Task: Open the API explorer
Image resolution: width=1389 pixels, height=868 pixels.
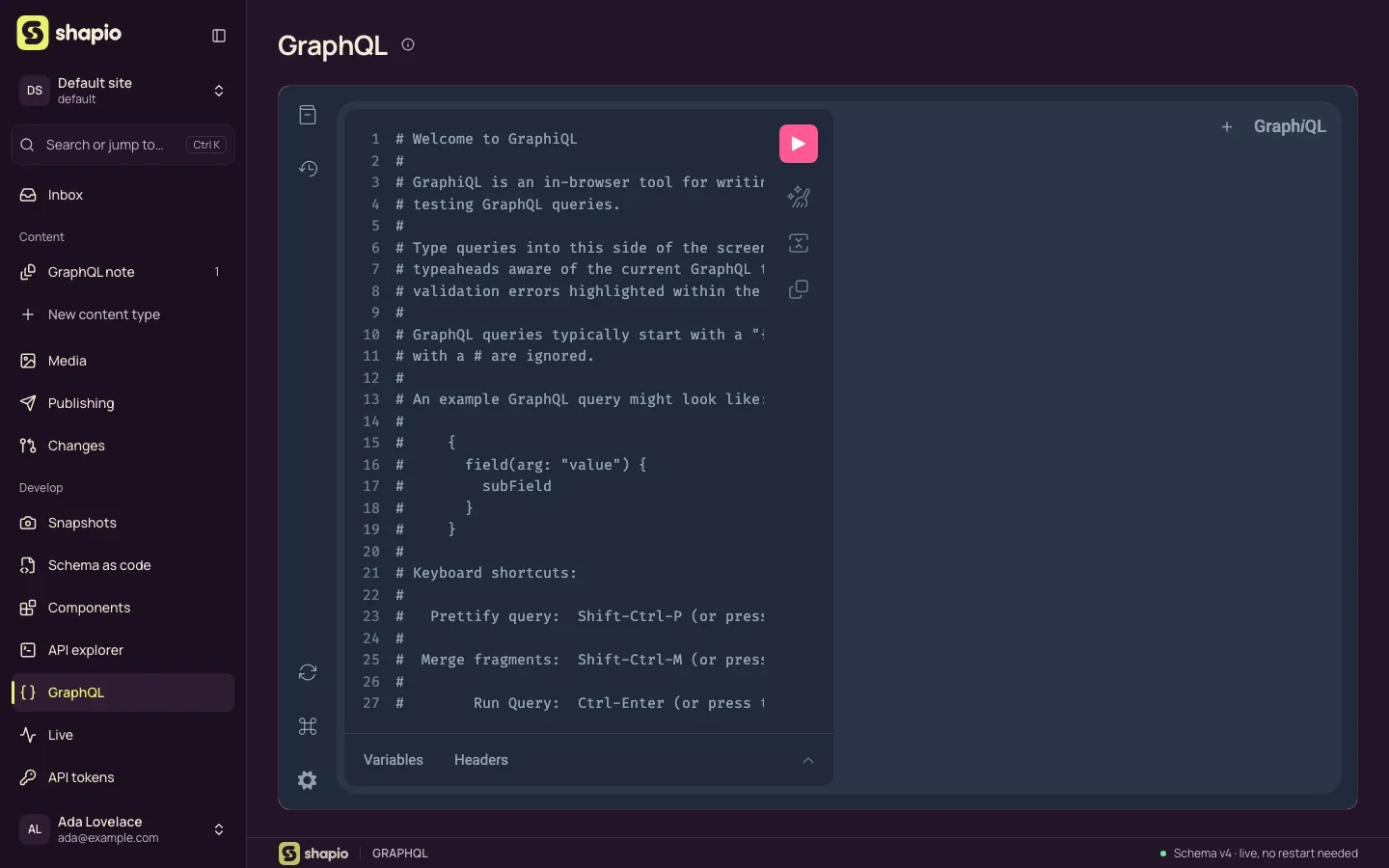Action: [123, 650]
